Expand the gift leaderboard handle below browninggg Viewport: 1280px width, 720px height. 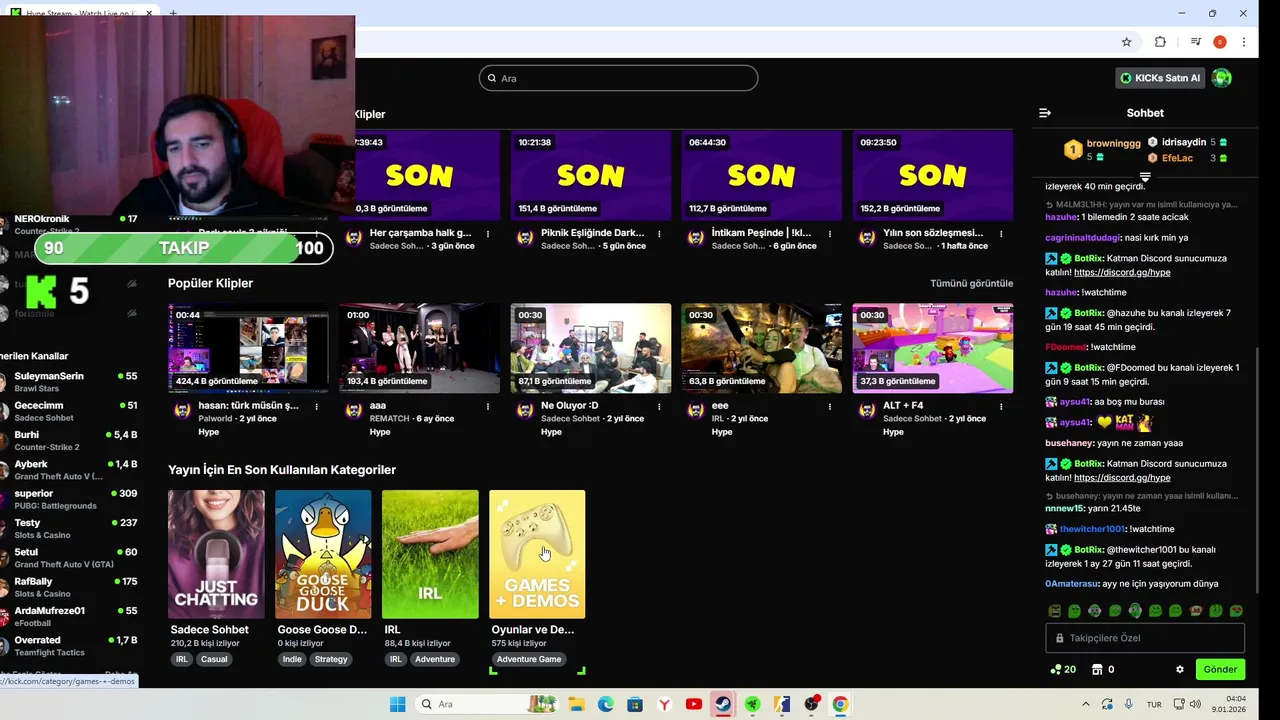pyautogui.click(x=1145, y=177)
